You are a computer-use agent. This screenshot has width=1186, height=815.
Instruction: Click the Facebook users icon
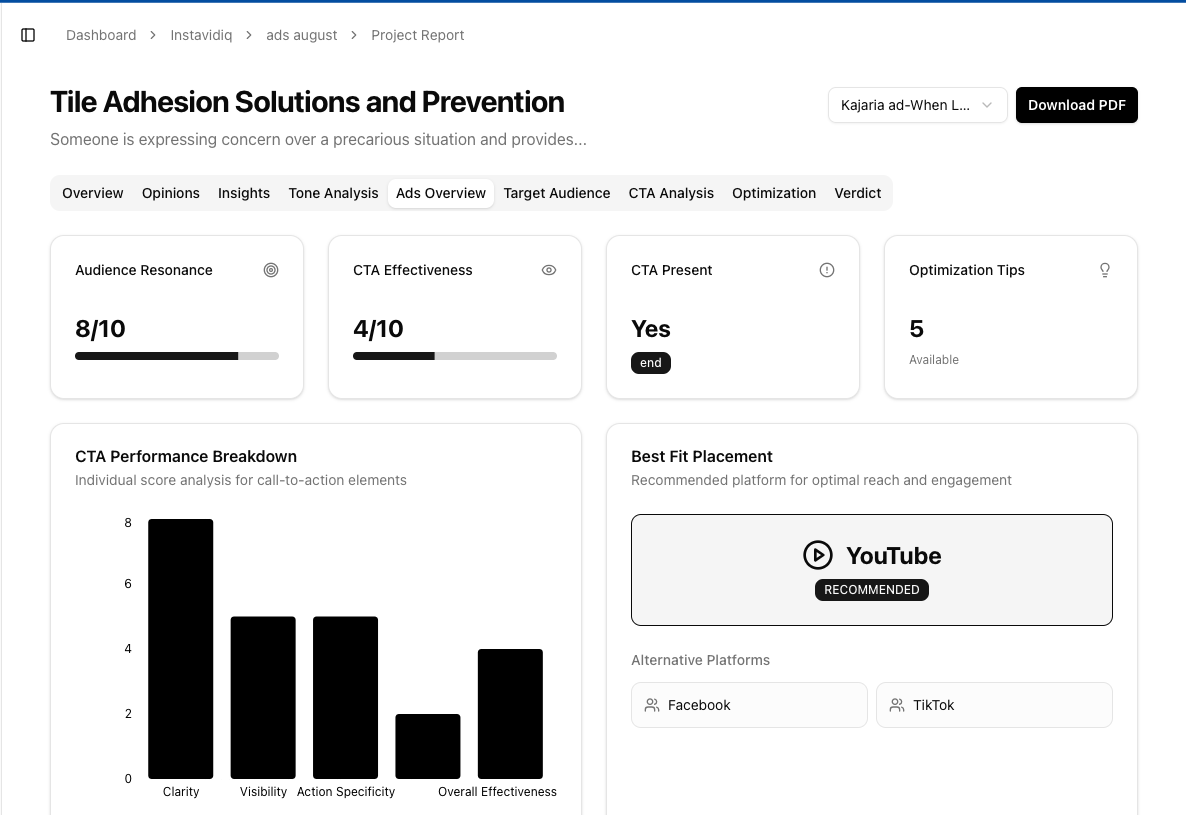tap(652, 705)
